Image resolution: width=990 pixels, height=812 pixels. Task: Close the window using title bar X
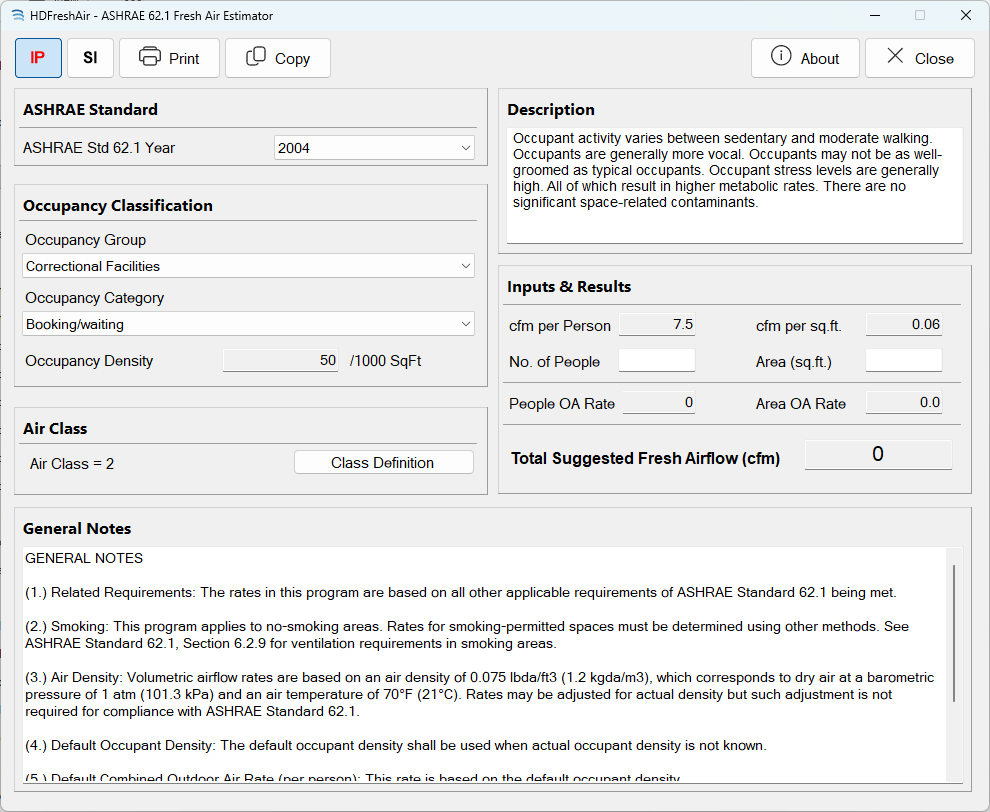[x=966, y=15]
